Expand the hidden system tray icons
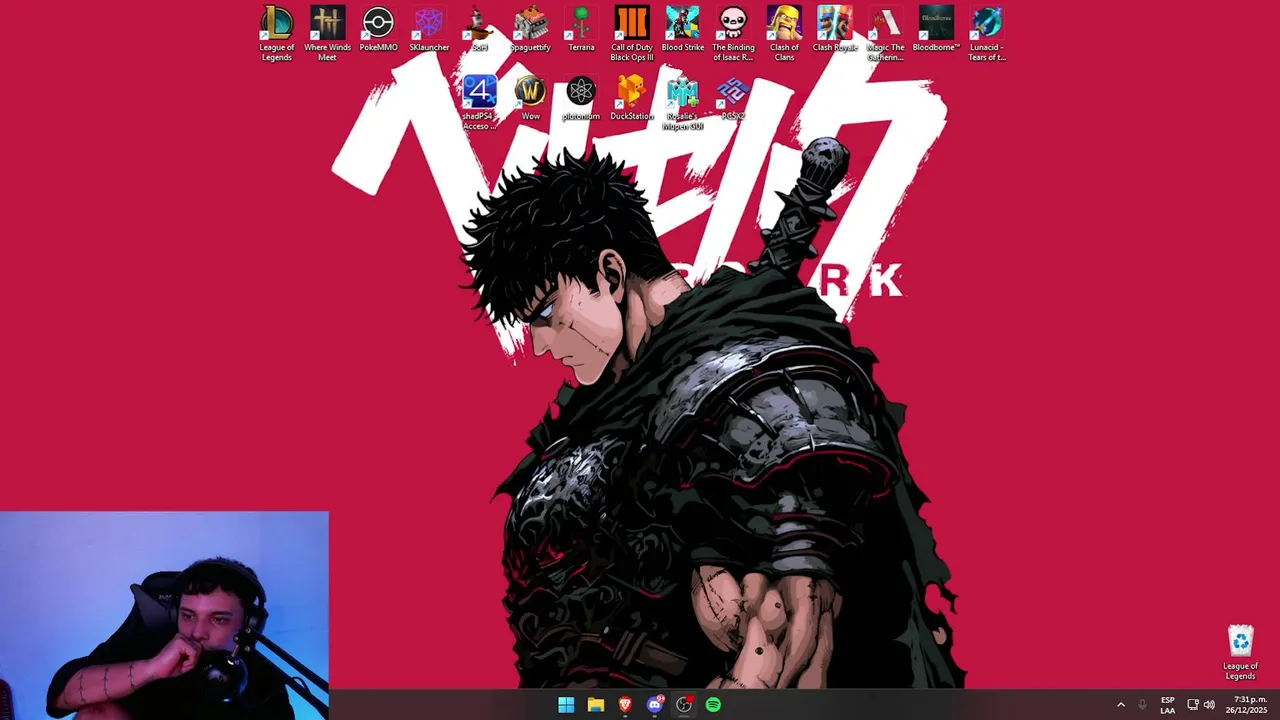This screenshot has height=720, width=1280. click(x=1120, y=705)
